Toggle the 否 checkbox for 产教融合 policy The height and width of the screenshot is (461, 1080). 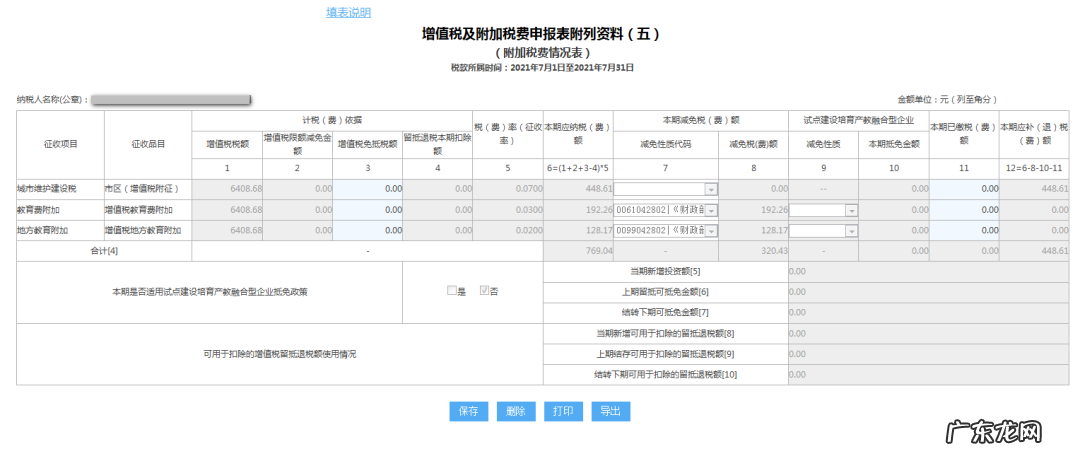484,291
